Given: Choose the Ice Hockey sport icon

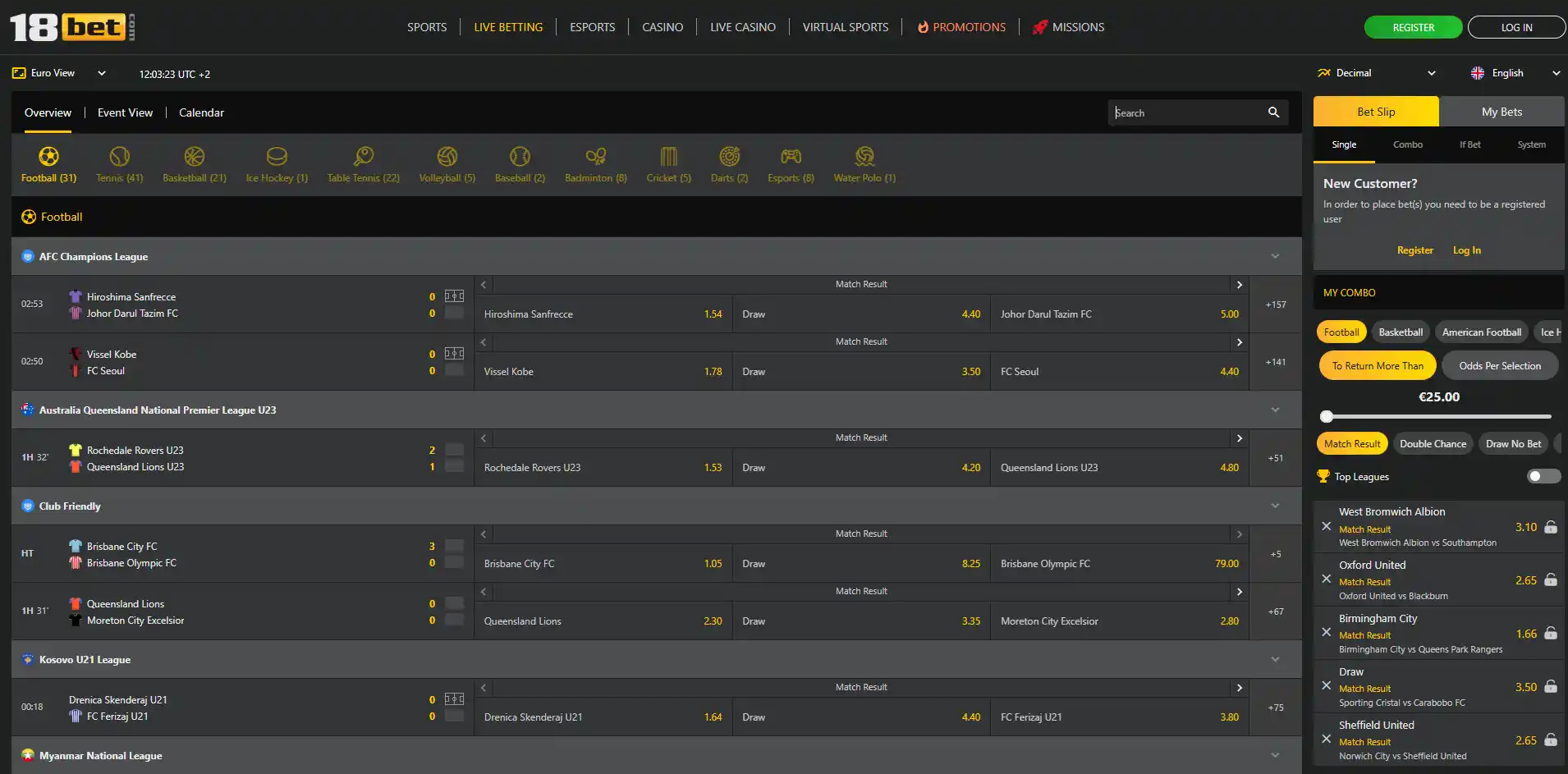Looking at the screenshot, I should point(277,164).
